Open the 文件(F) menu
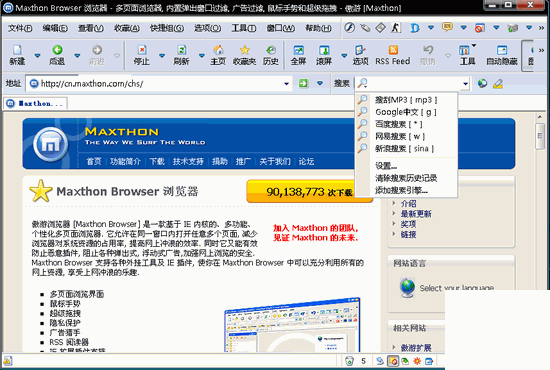 pyautogui.click(x=20, y=28)
